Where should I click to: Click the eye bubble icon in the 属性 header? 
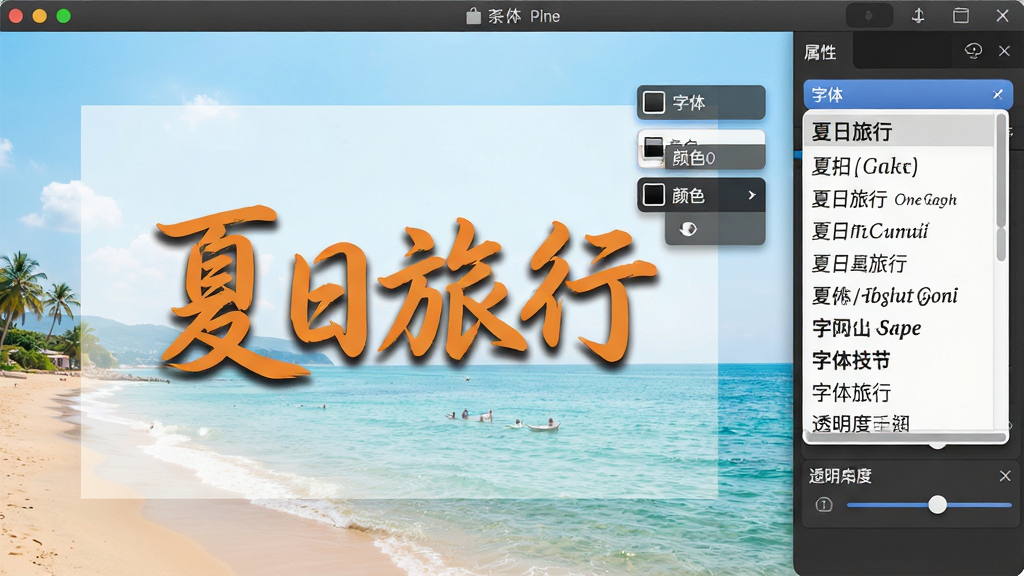pos(973,51)
